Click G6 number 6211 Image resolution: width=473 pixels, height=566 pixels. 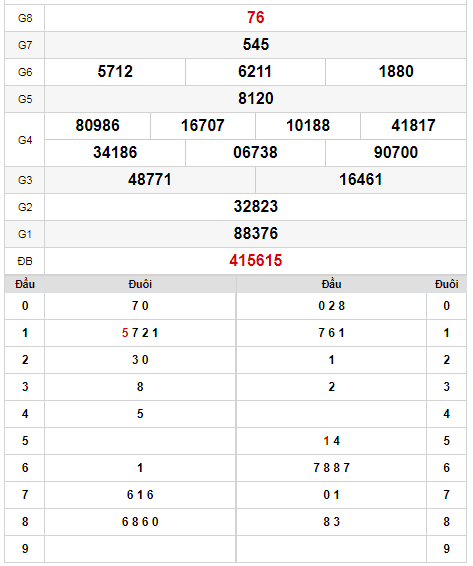point(255,71)
